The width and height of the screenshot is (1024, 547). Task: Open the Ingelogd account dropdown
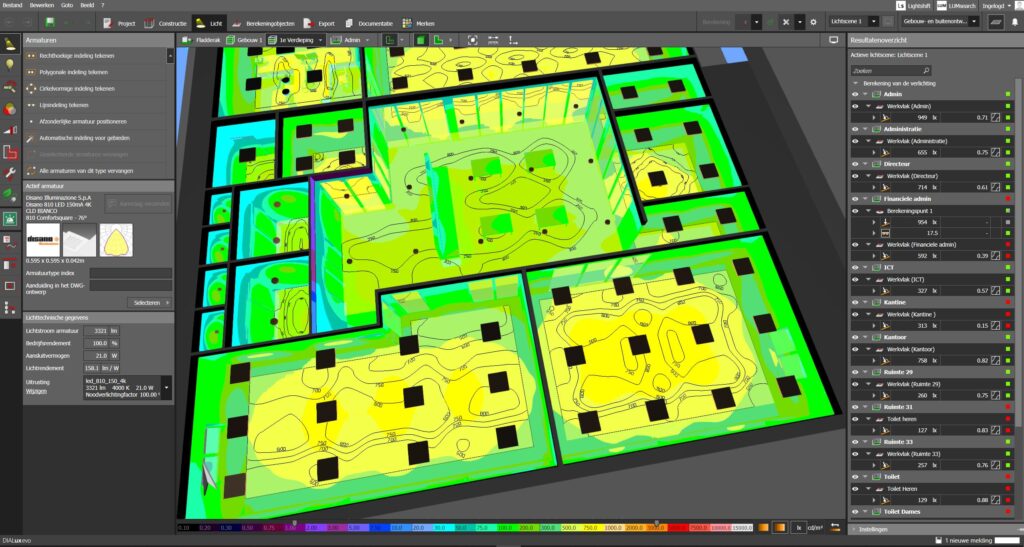point(997,6)
